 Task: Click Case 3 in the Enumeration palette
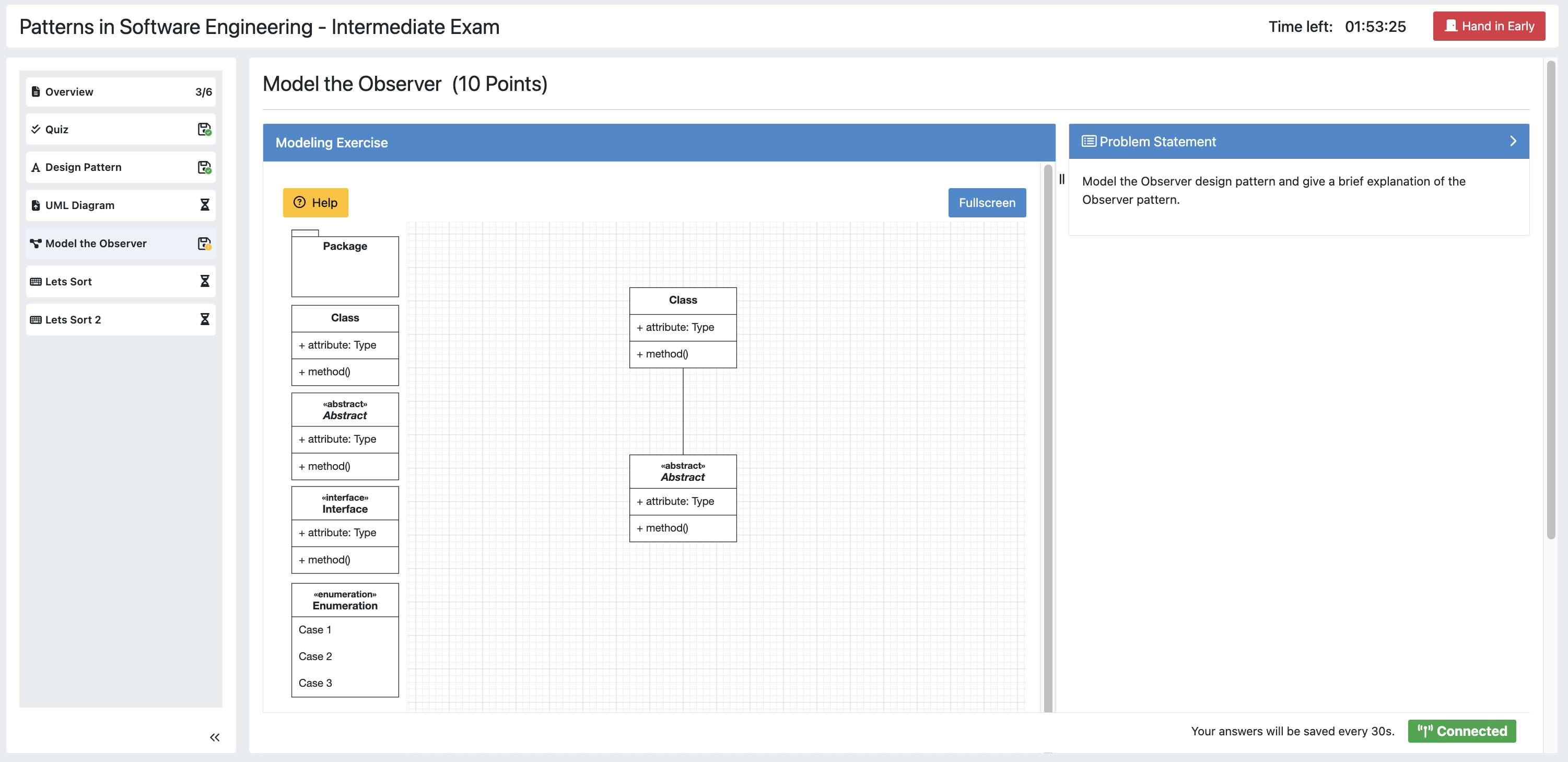[345, 684]
